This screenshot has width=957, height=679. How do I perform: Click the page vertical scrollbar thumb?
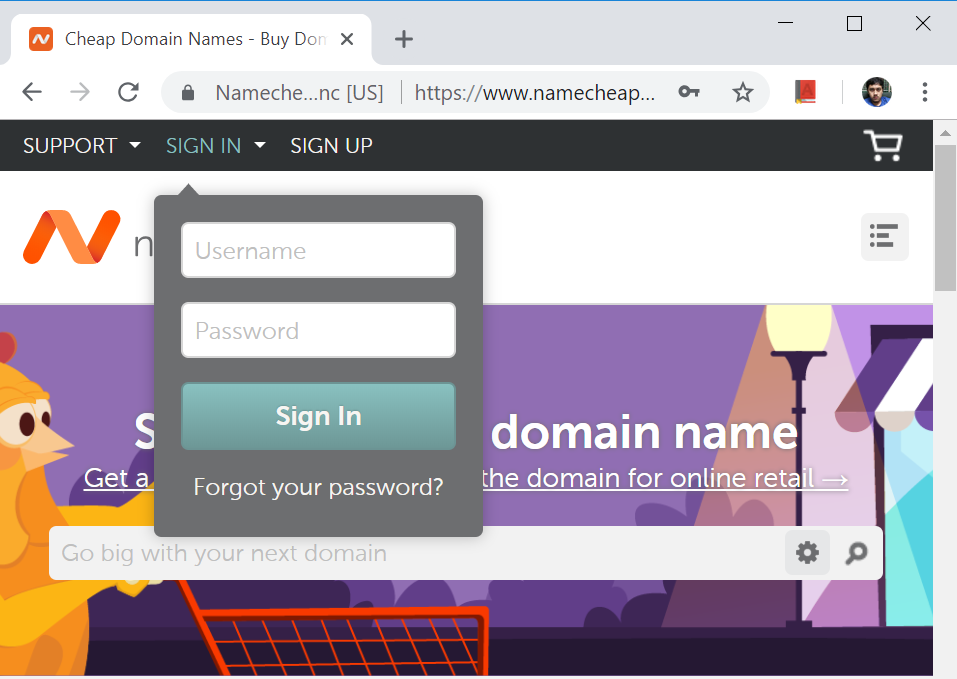coord(945,218)
